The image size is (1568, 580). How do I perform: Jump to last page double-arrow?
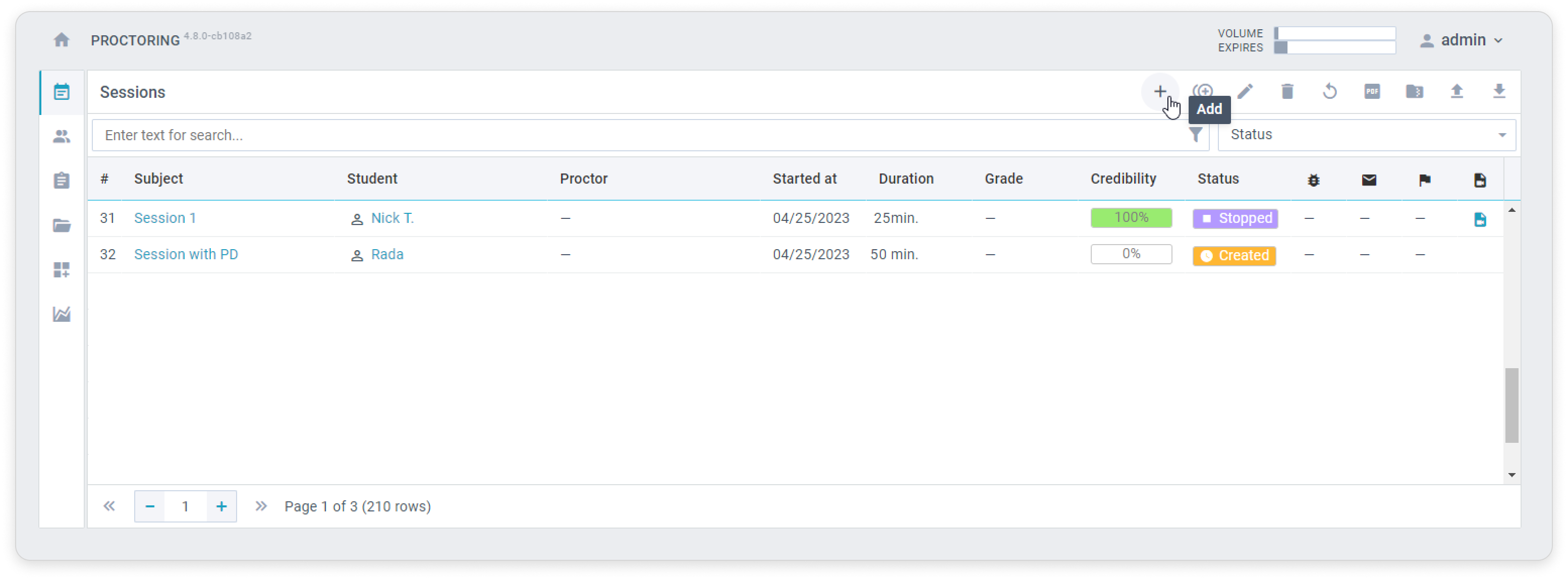[x=261, y=506]
